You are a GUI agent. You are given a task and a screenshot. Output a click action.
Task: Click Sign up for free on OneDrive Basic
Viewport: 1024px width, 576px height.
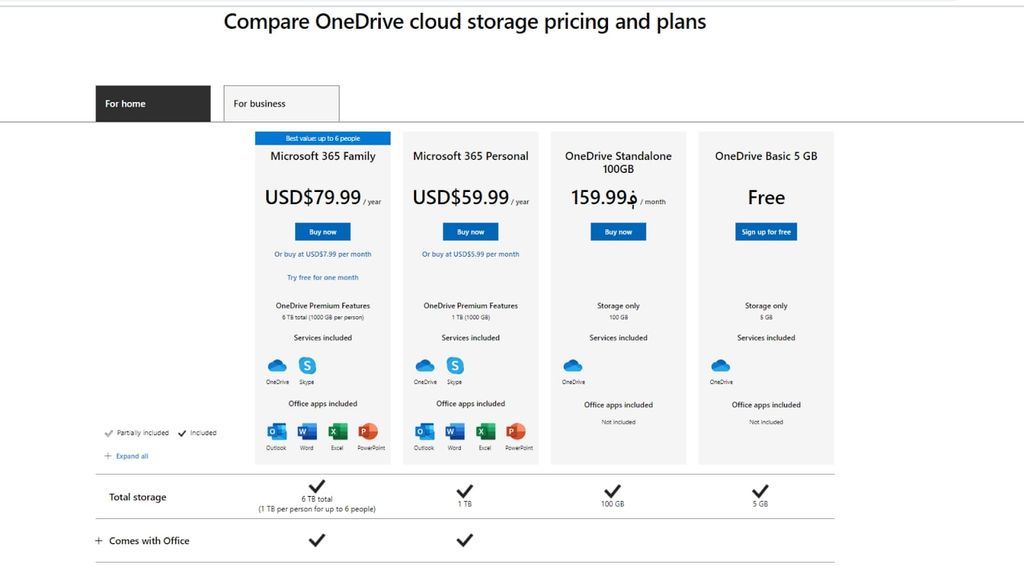tap(765, 231)
